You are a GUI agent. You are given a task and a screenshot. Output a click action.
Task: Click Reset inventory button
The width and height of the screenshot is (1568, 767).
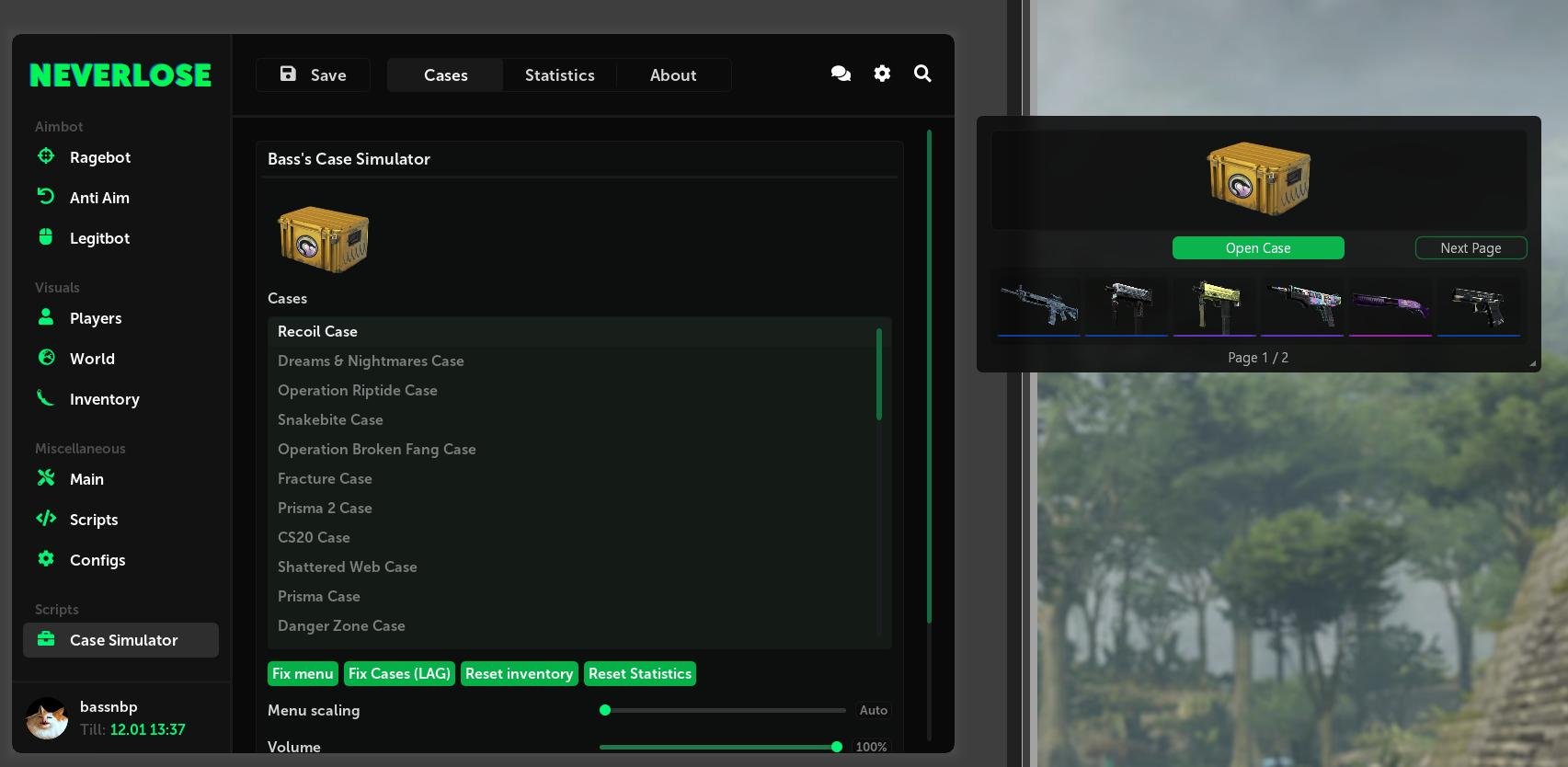pos(519,673)
